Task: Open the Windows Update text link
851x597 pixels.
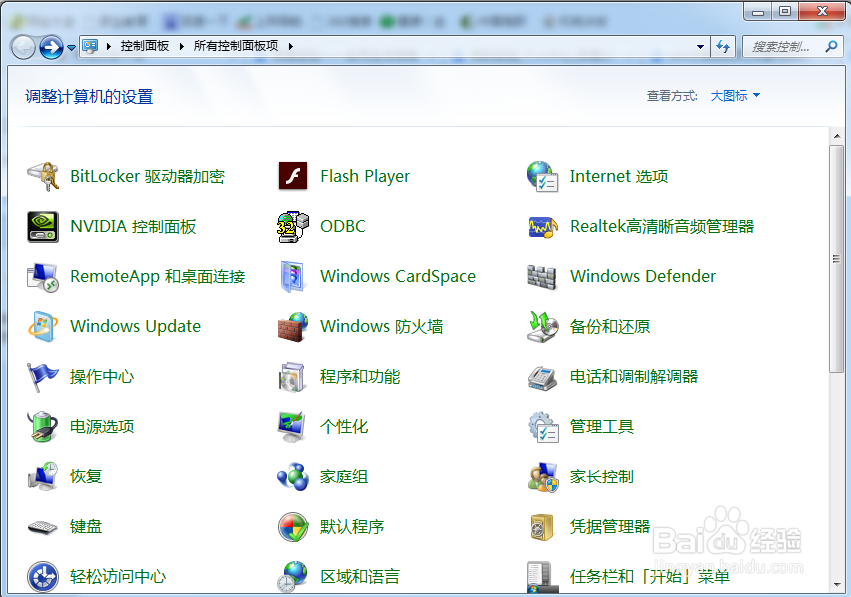Action: [136, 326]
